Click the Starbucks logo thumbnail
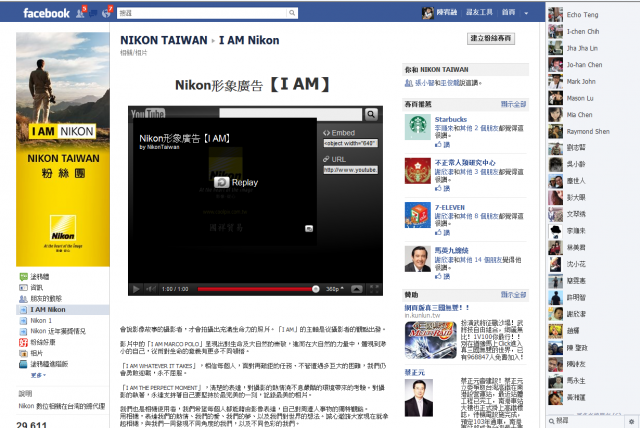The image size is (640, 428). [x=418, y=127]
